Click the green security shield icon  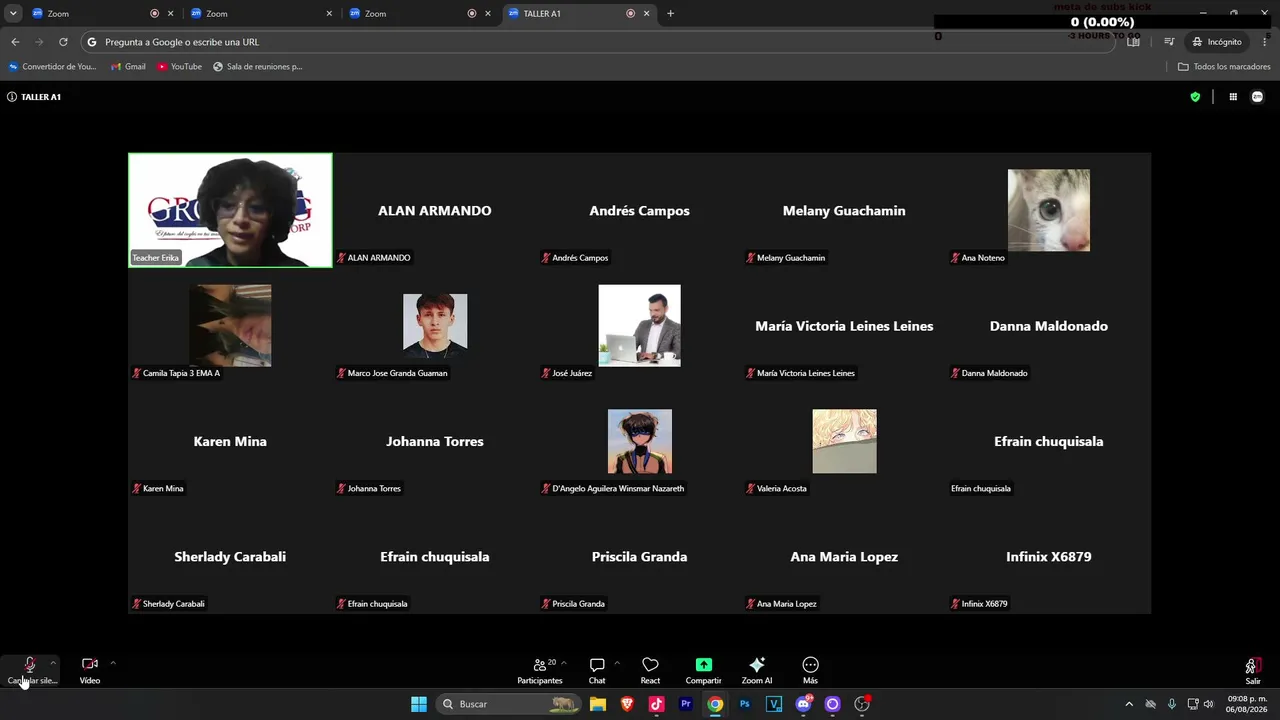pos(1195,97)
